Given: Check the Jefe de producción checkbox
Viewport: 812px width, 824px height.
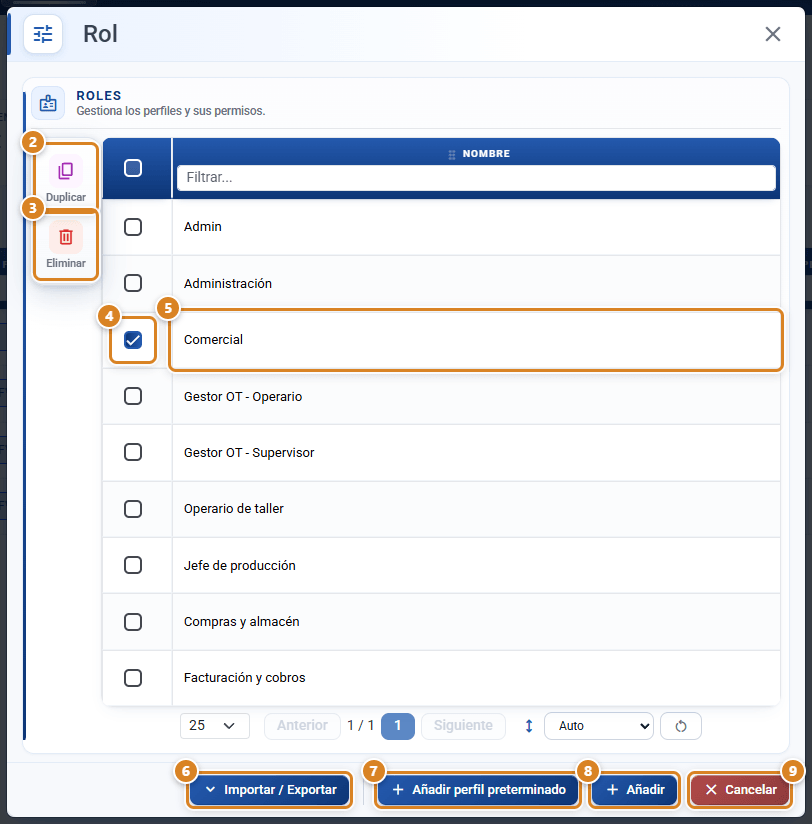Looking at the screenshot, I should [x=133, y=565].
